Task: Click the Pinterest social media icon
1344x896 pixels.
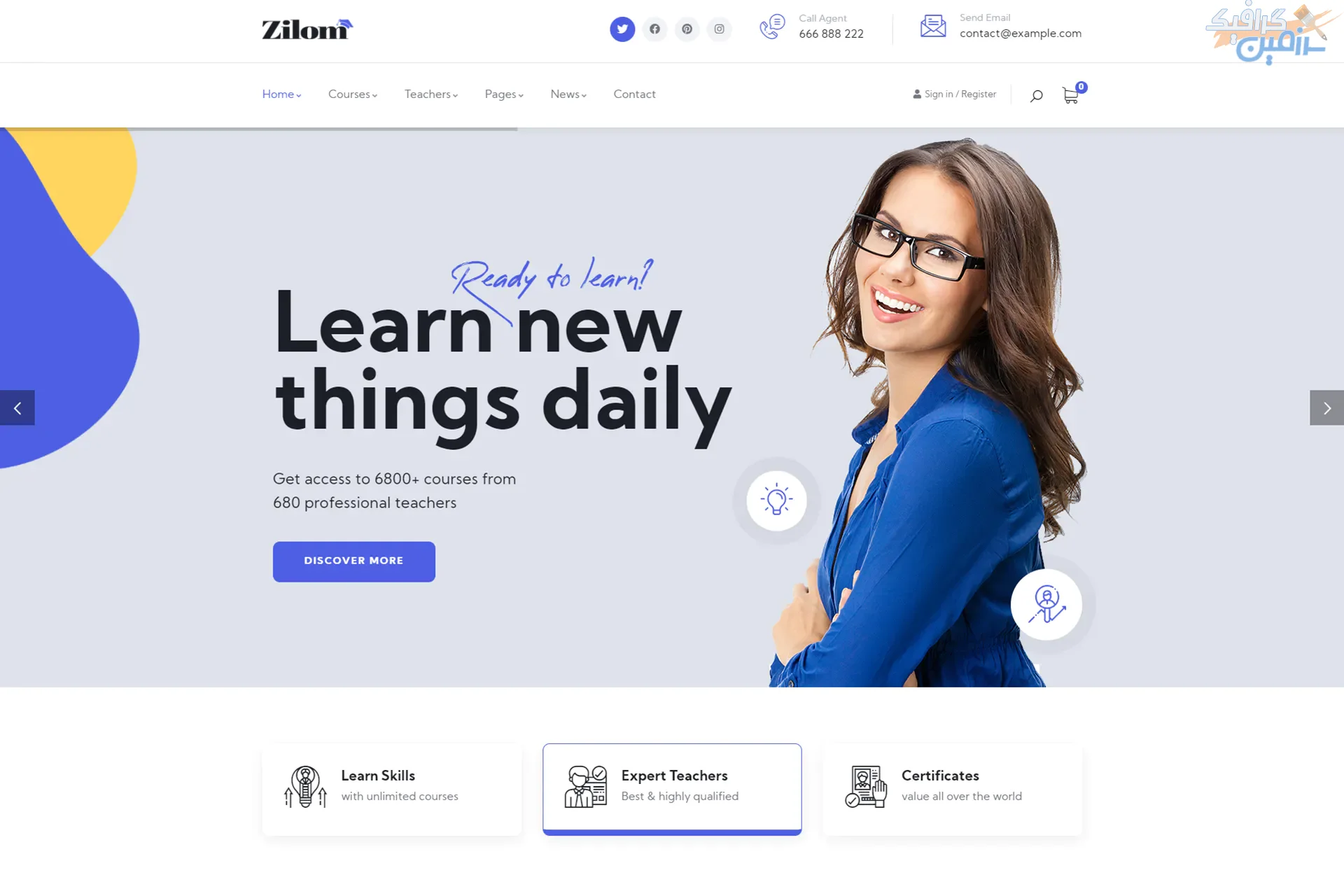Action: [x=687, y=29]
